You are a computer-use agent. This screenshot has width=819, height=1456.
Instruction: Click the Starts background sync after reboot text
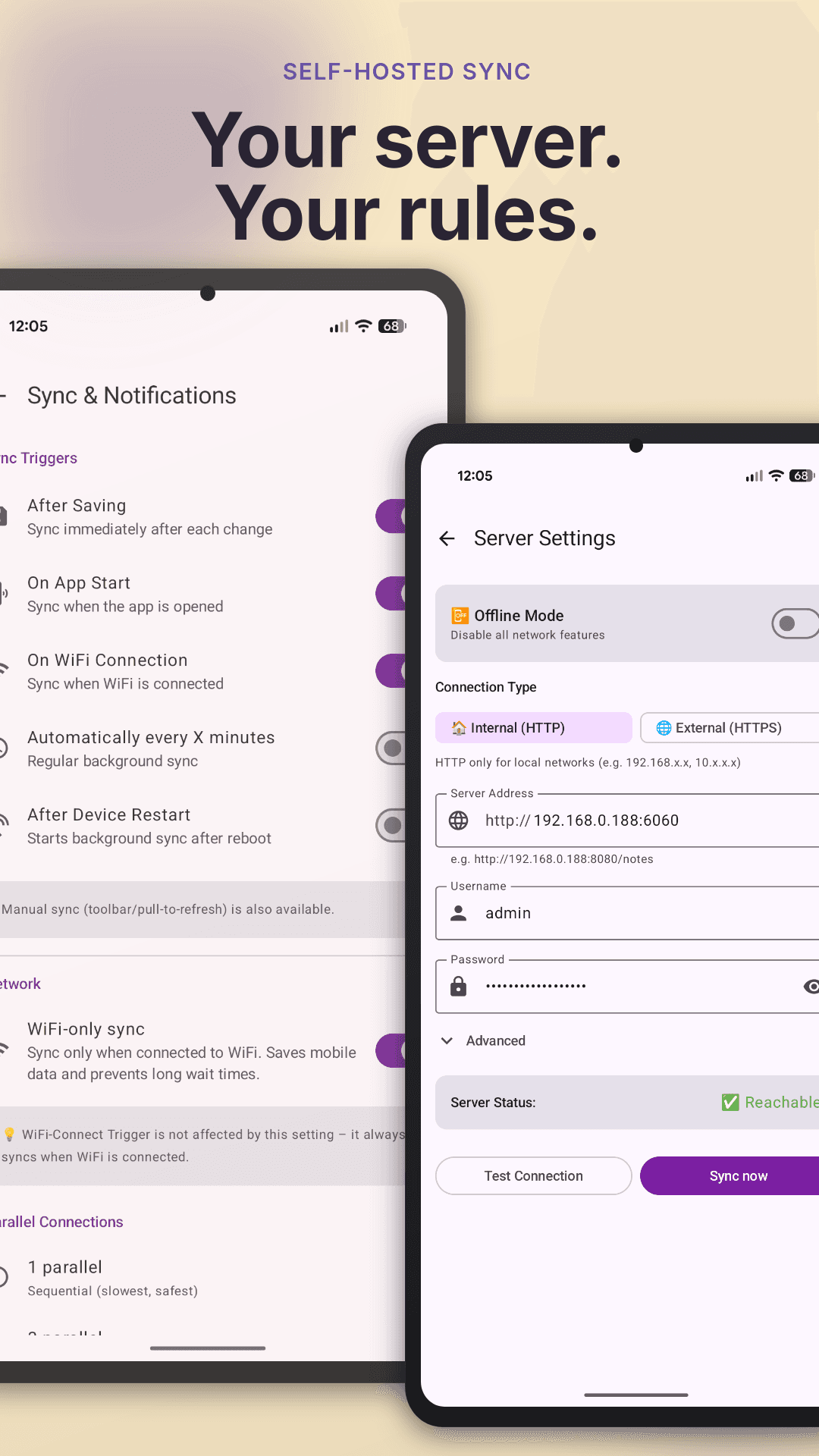(x=149, y=839)
